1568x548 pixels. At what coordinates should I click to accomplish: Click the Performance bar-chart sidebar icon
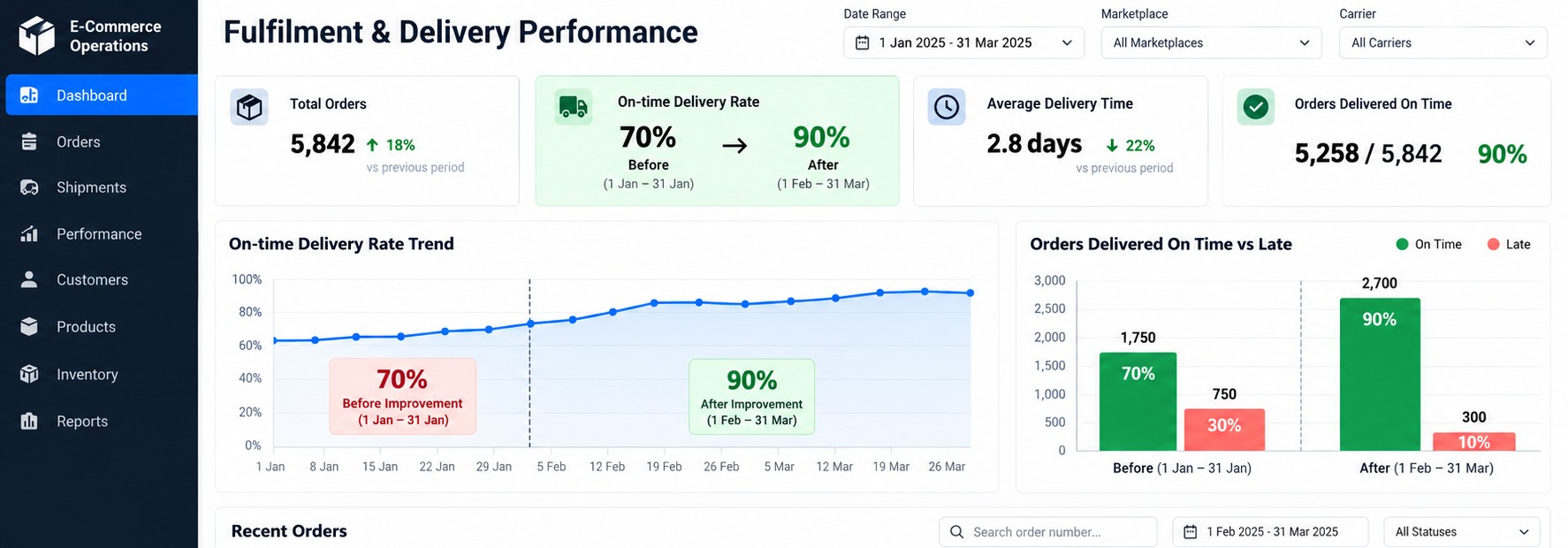click(29, 233)
